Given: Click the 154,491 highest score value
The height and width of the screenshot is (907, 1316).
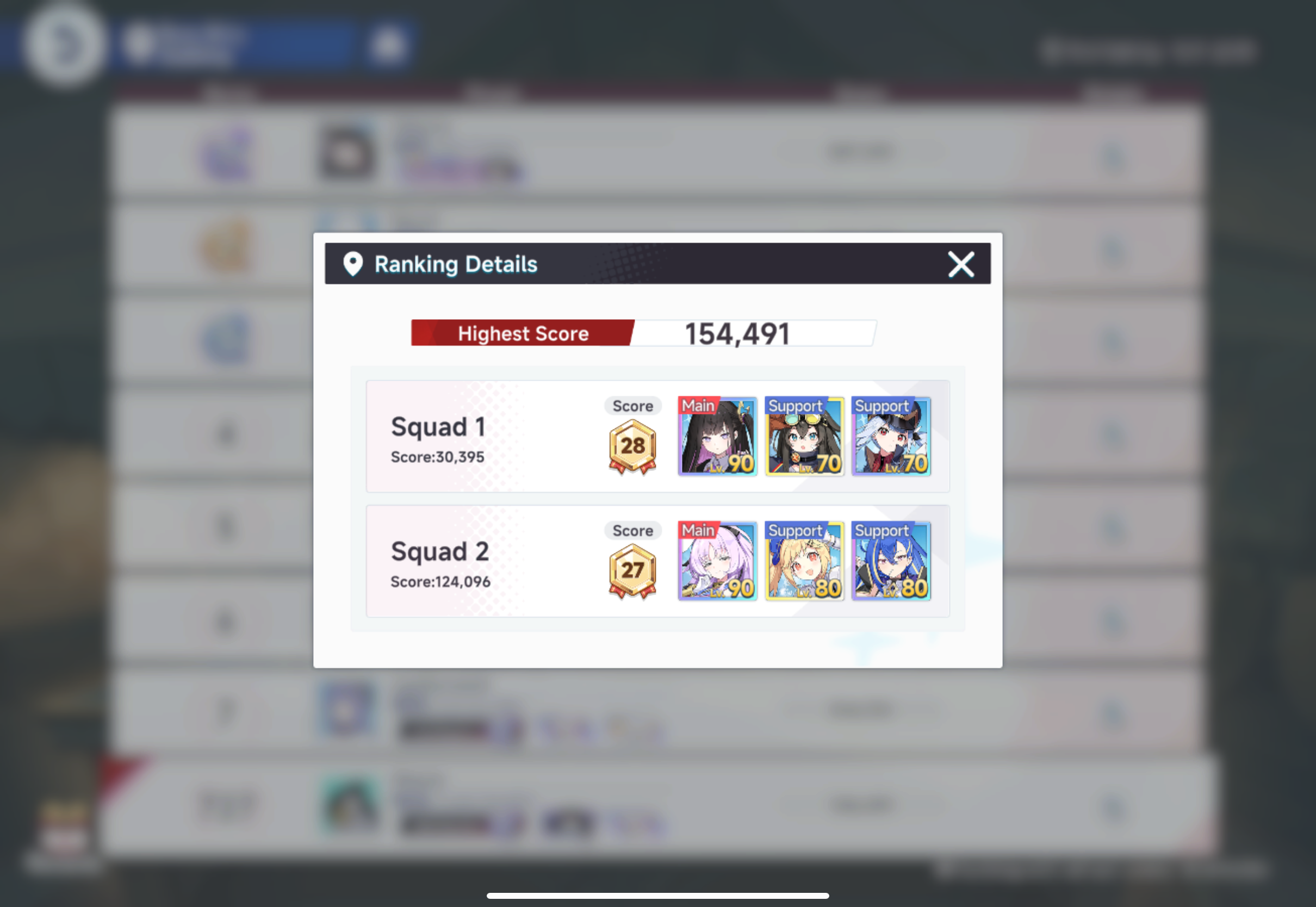Looking at the screenshot, I should (737, 333).
